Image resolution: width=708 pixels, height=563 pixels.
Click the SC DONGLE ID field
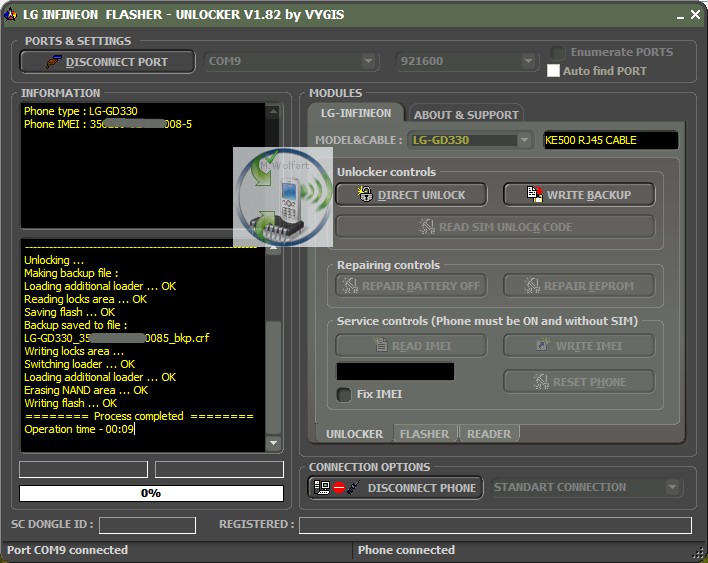(x=147, y=525)
